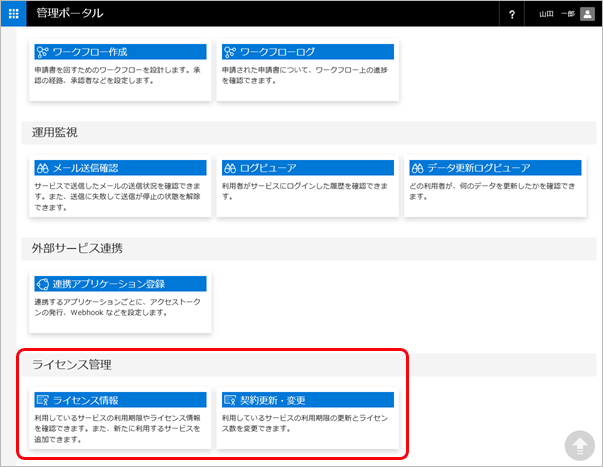
Task: Click the help question mark icon
Action: tap(512, 14)
